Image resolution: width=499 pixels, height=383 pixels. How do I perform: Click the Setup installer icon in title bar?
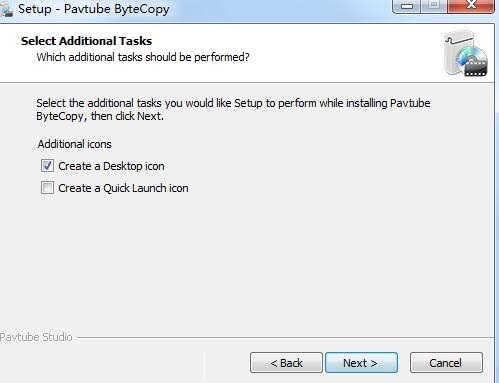coord(6,9)
